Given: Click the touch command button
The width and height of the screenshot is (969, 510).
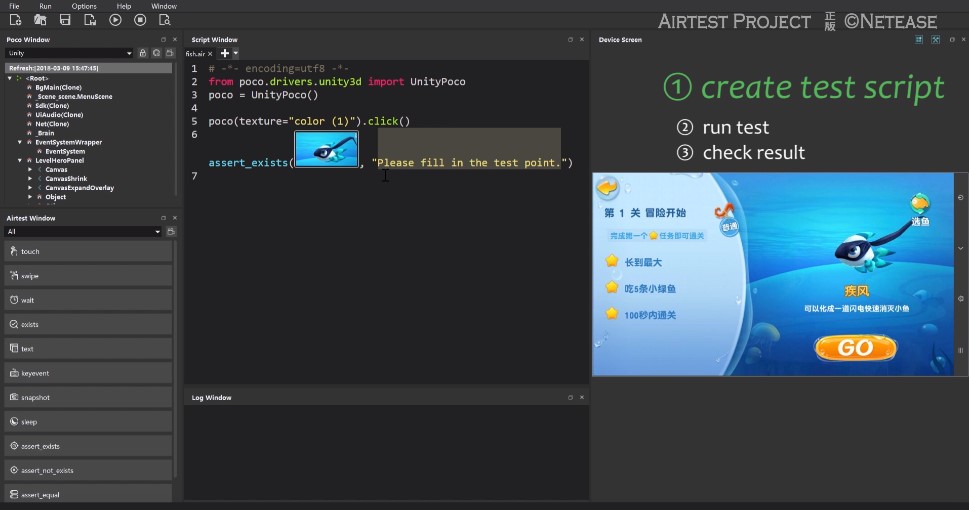Looking at the screenshot, I should (88, 252).
